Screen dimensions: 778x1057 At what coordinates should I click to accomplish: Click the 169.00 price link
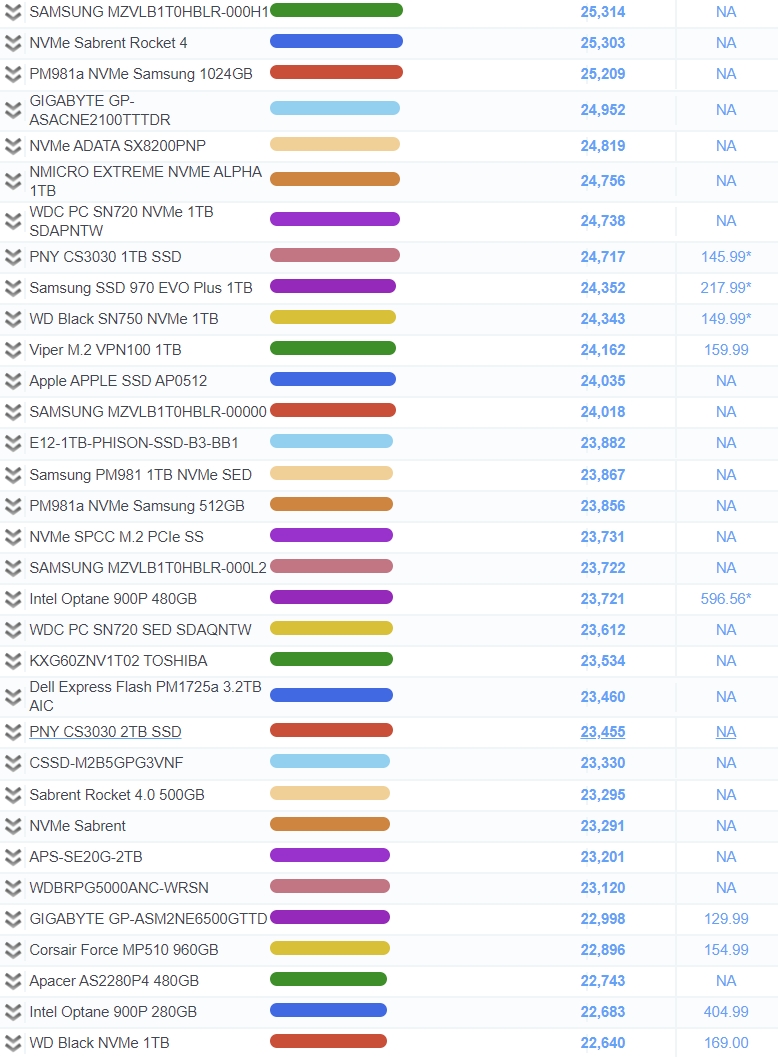[726, 1043]
